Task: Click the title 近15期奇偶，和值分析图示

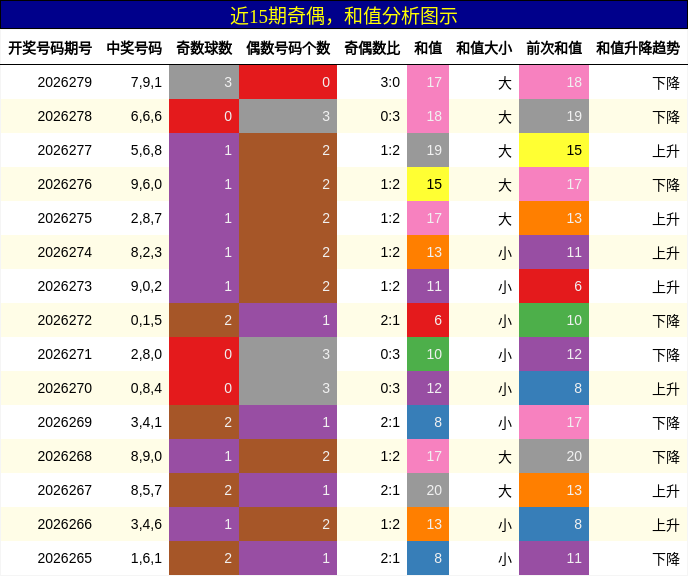Action: coord(344,16)
